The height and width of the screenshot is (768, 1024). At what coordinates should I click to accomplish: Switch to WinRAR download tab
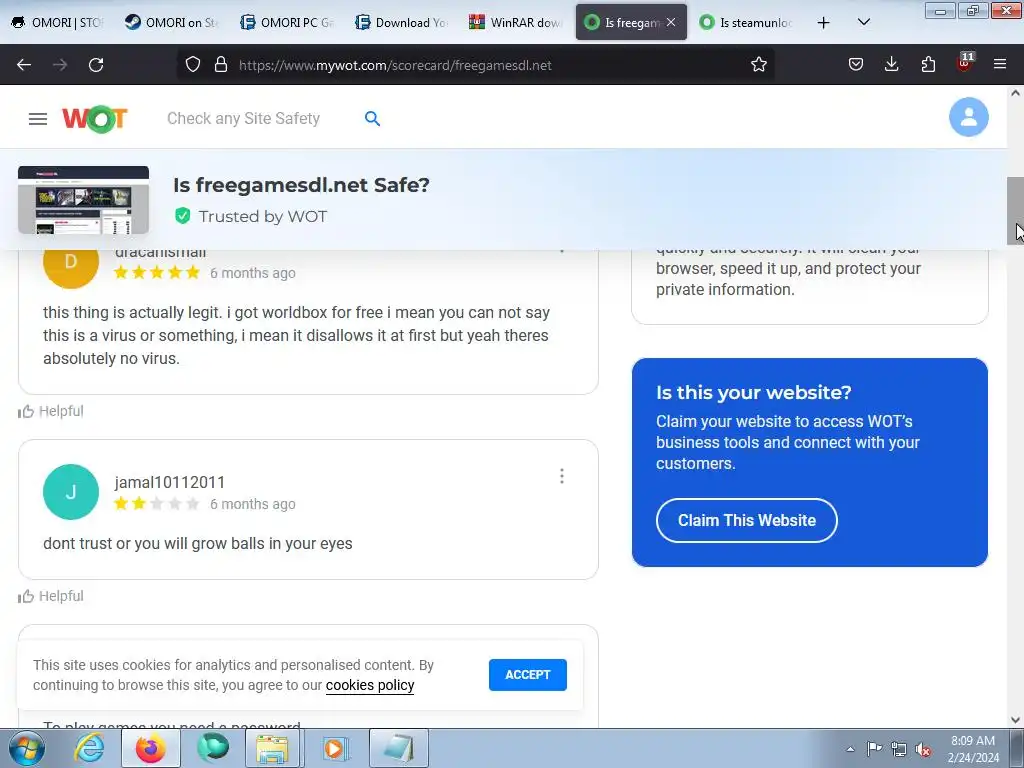pyautogui.click(x=516, y=22)
